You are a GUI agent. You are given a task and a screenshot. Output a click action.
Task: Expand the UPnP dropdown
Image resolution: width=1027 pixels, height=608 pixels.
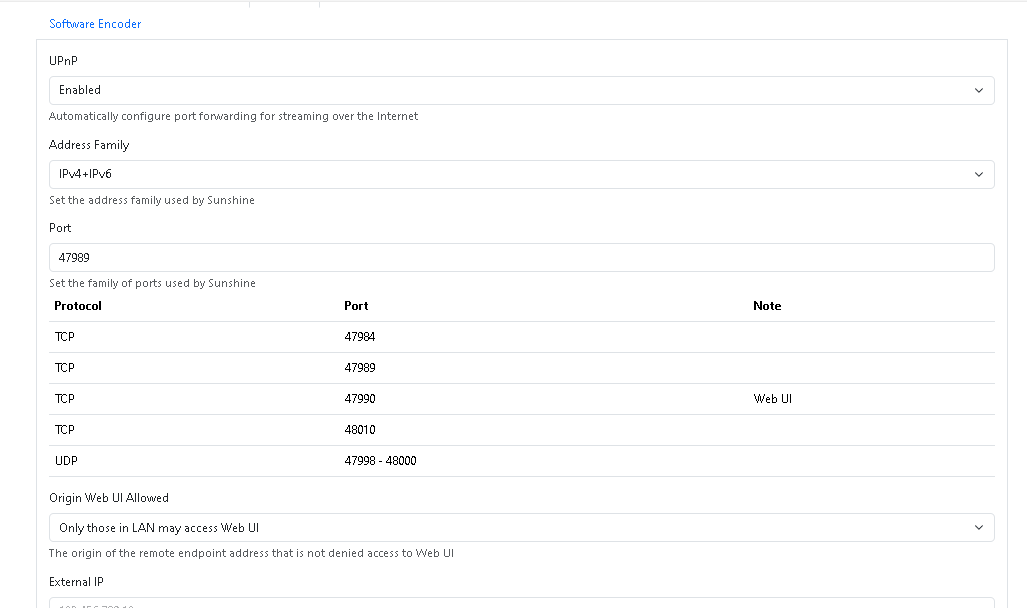coord(521,90)
